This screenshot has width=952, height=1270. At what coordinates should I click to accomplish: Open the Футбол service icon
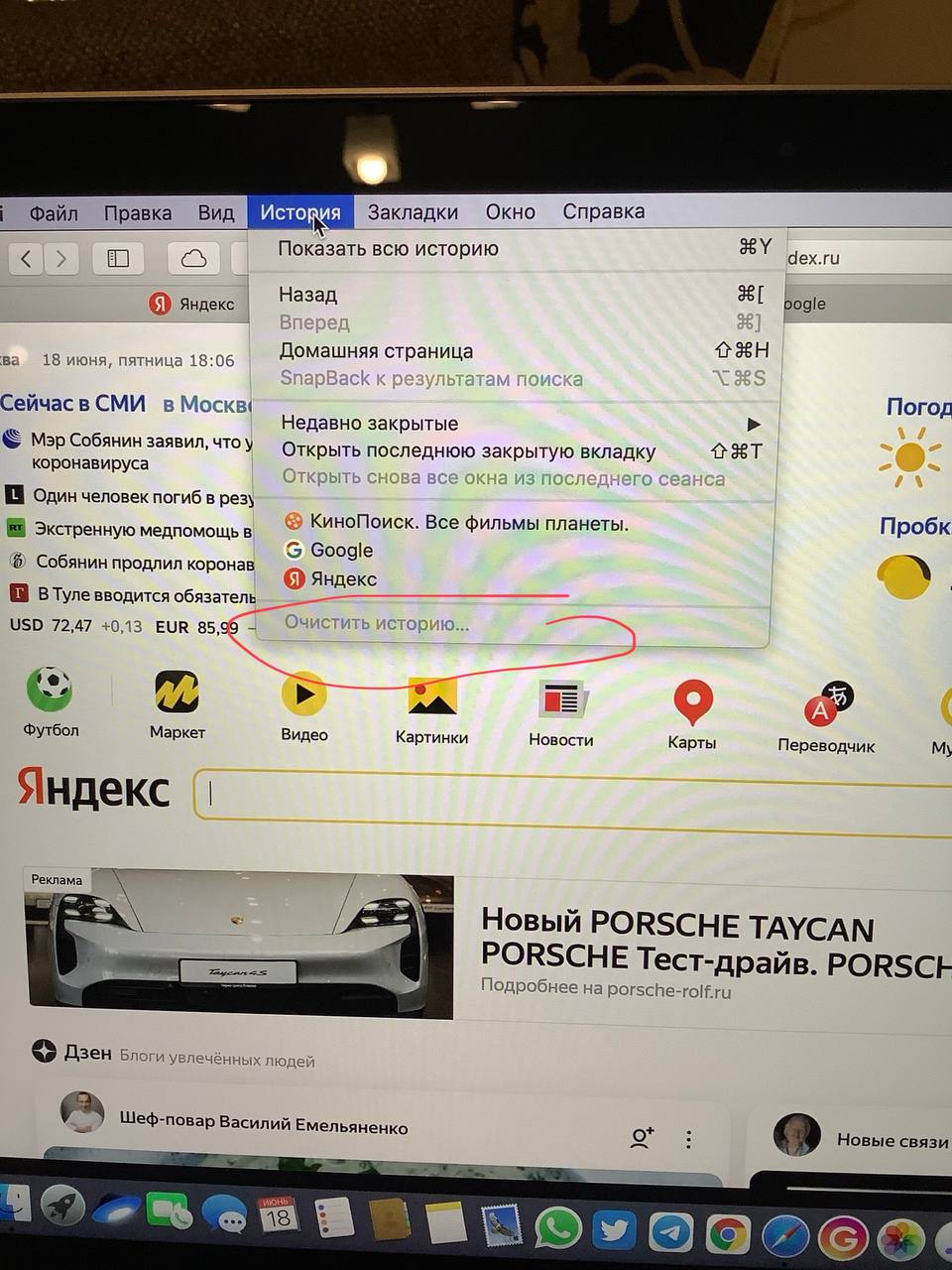point(50,689)
